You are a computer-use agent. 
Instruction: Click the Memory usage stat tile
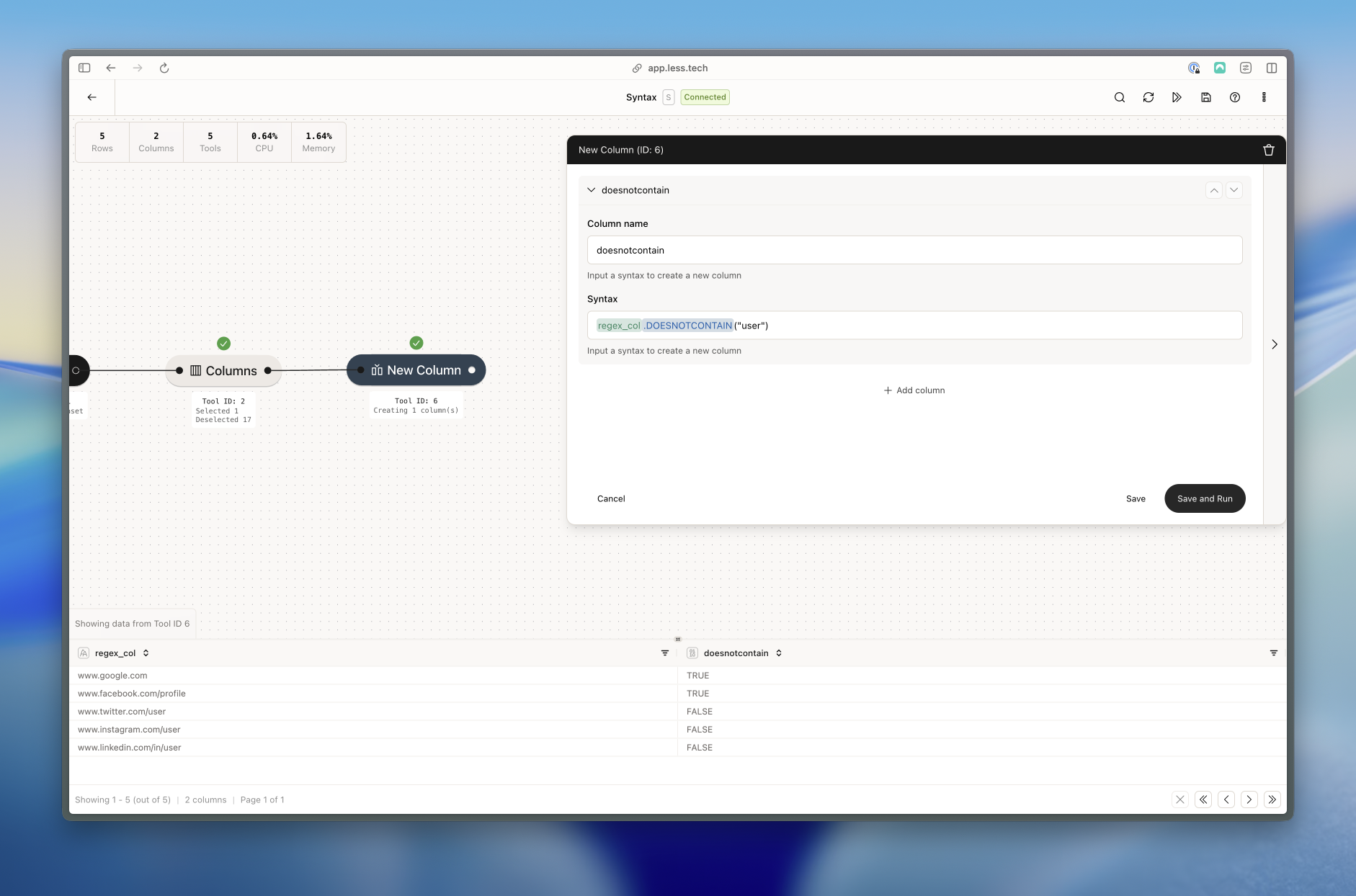point(318,142)
